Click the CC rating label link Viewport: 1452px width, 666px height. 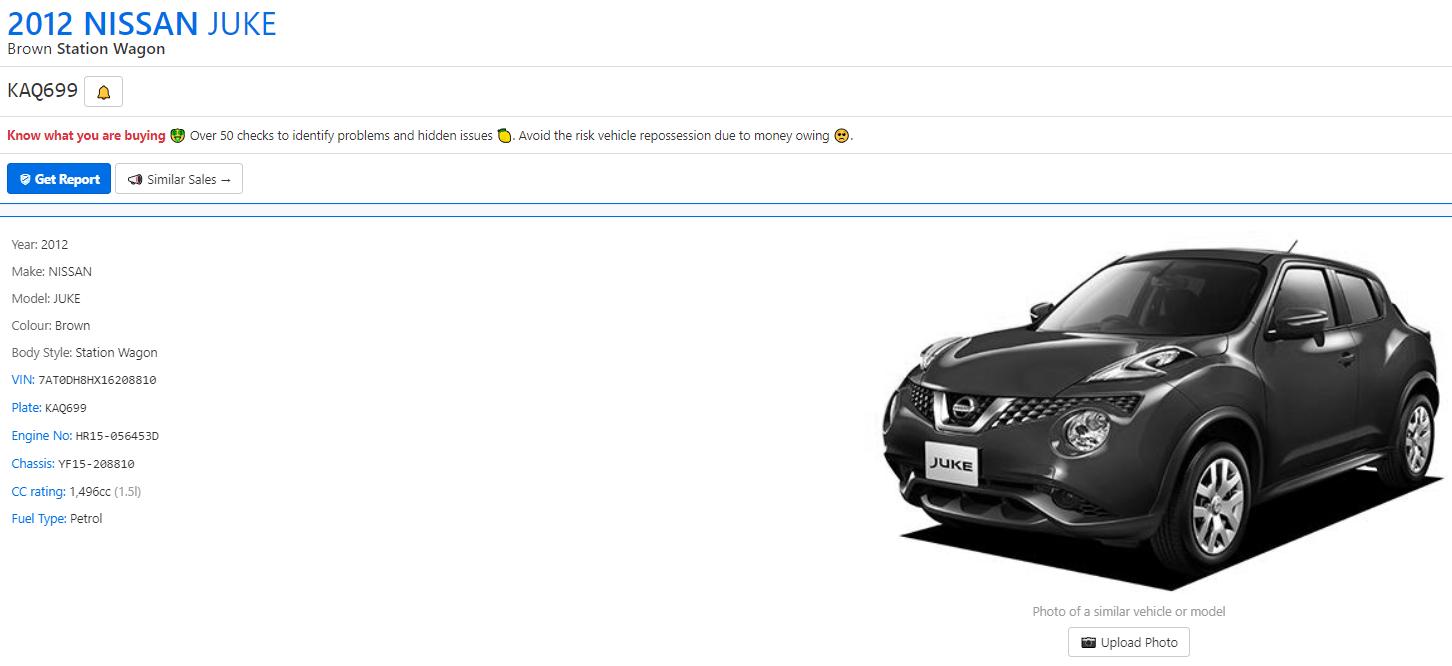click(x=38, y=491)
